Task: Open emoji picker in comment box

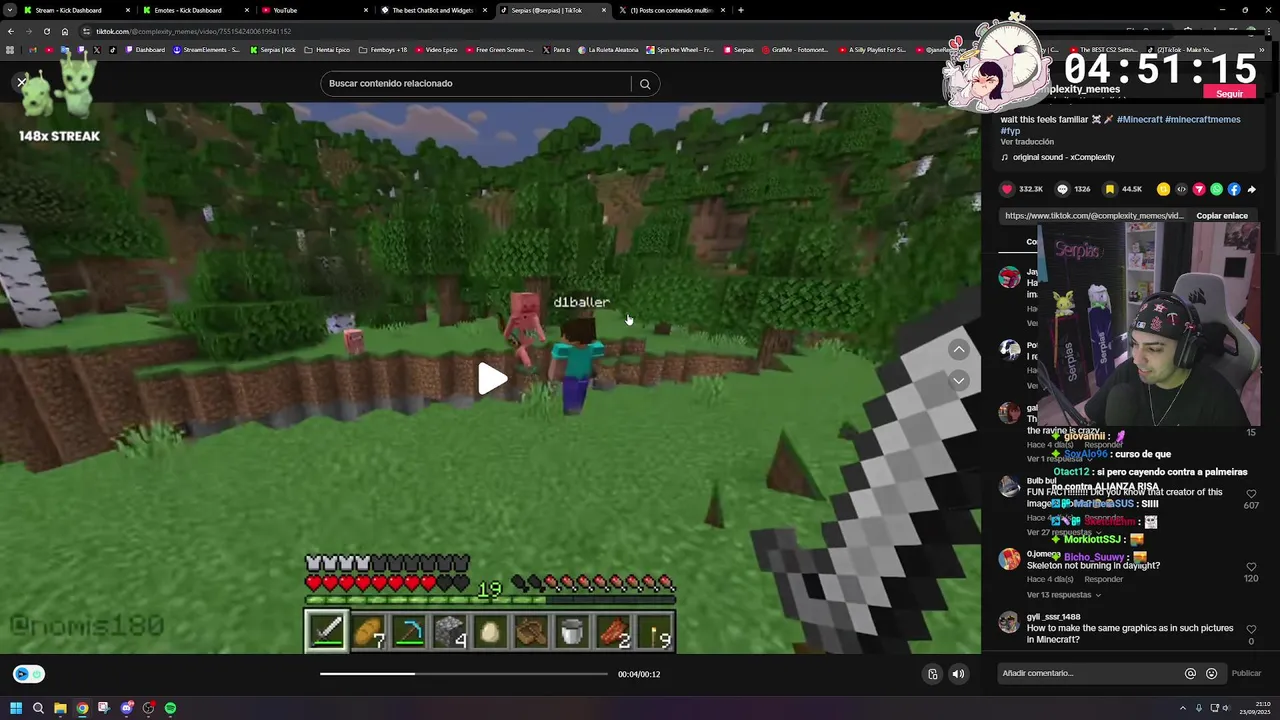Action: (x=1211, y=673)
